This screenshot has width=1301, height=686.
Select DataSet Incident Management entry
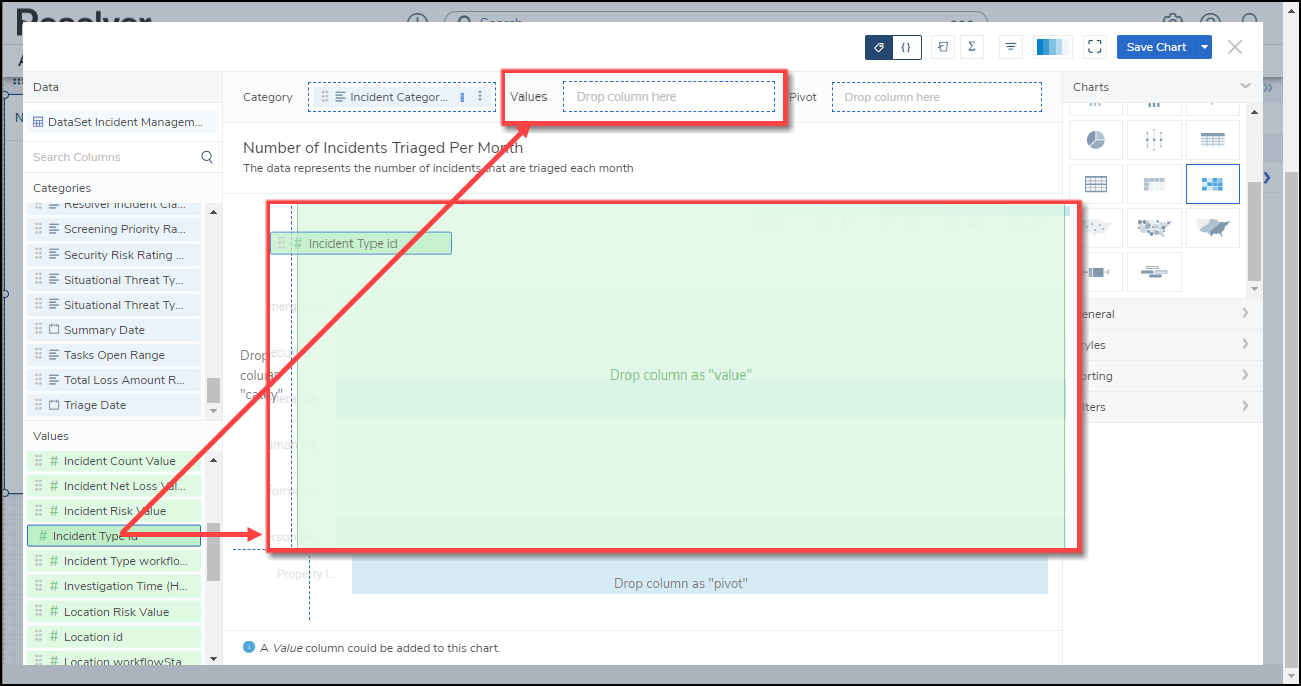121,122
